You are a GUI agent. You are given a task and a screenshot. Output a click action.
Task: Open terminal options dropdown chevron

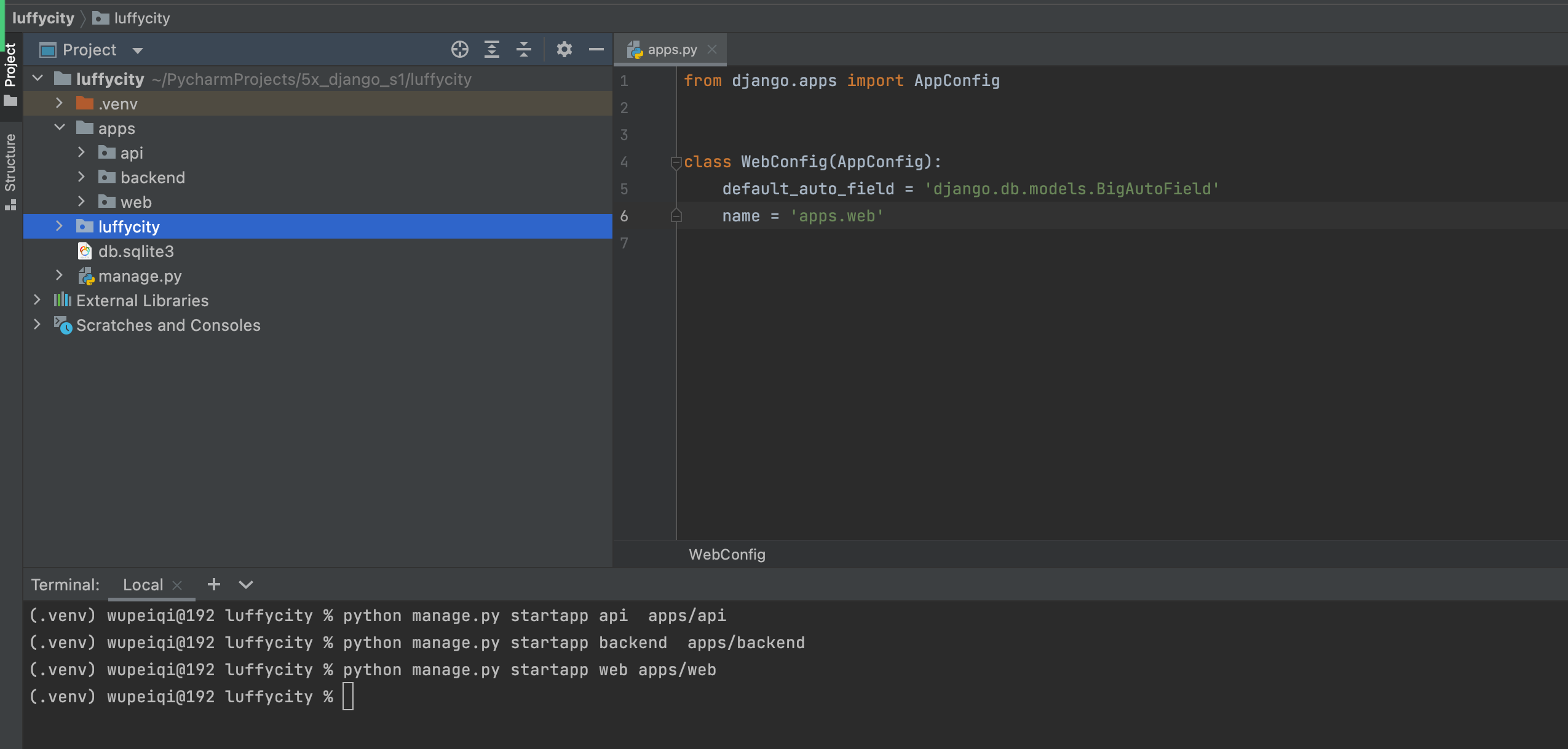click(246, 584)
